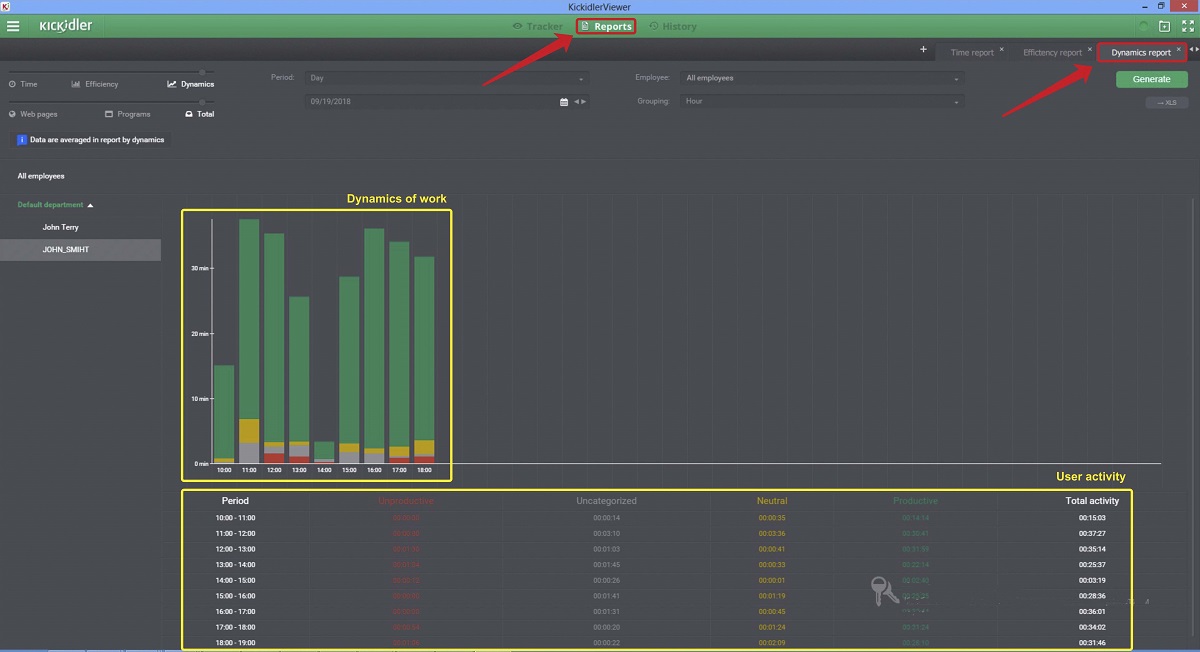This screenshot has width=1200, height=652.
Task: Select employee John Terry
Action: coord(60,227)
